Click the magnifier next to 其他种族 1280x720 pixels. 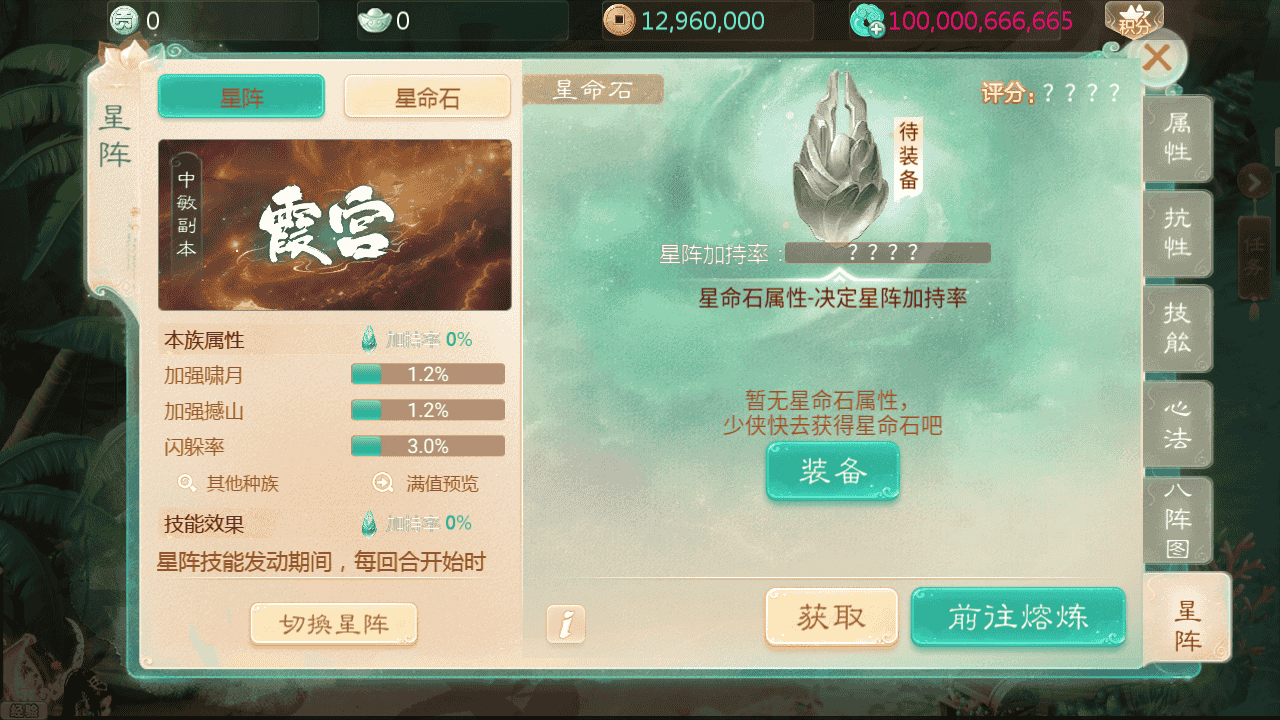click(x=186, y=483)
